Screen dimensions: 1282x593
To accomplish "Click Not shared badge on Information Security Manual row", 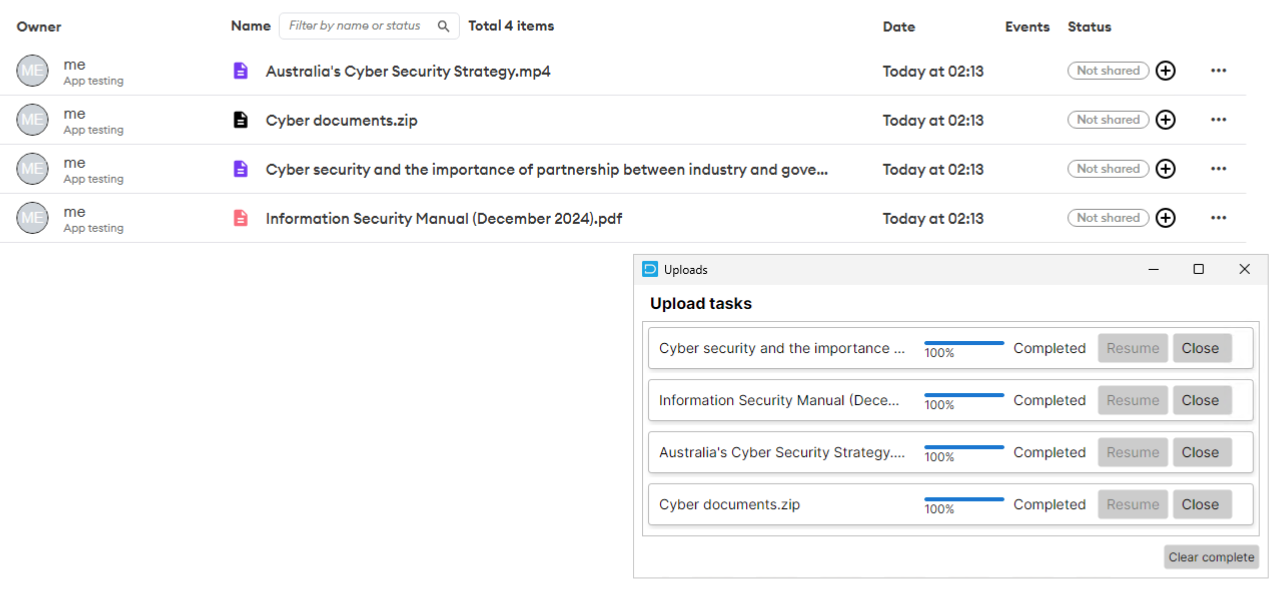I will coord(1108,218).
